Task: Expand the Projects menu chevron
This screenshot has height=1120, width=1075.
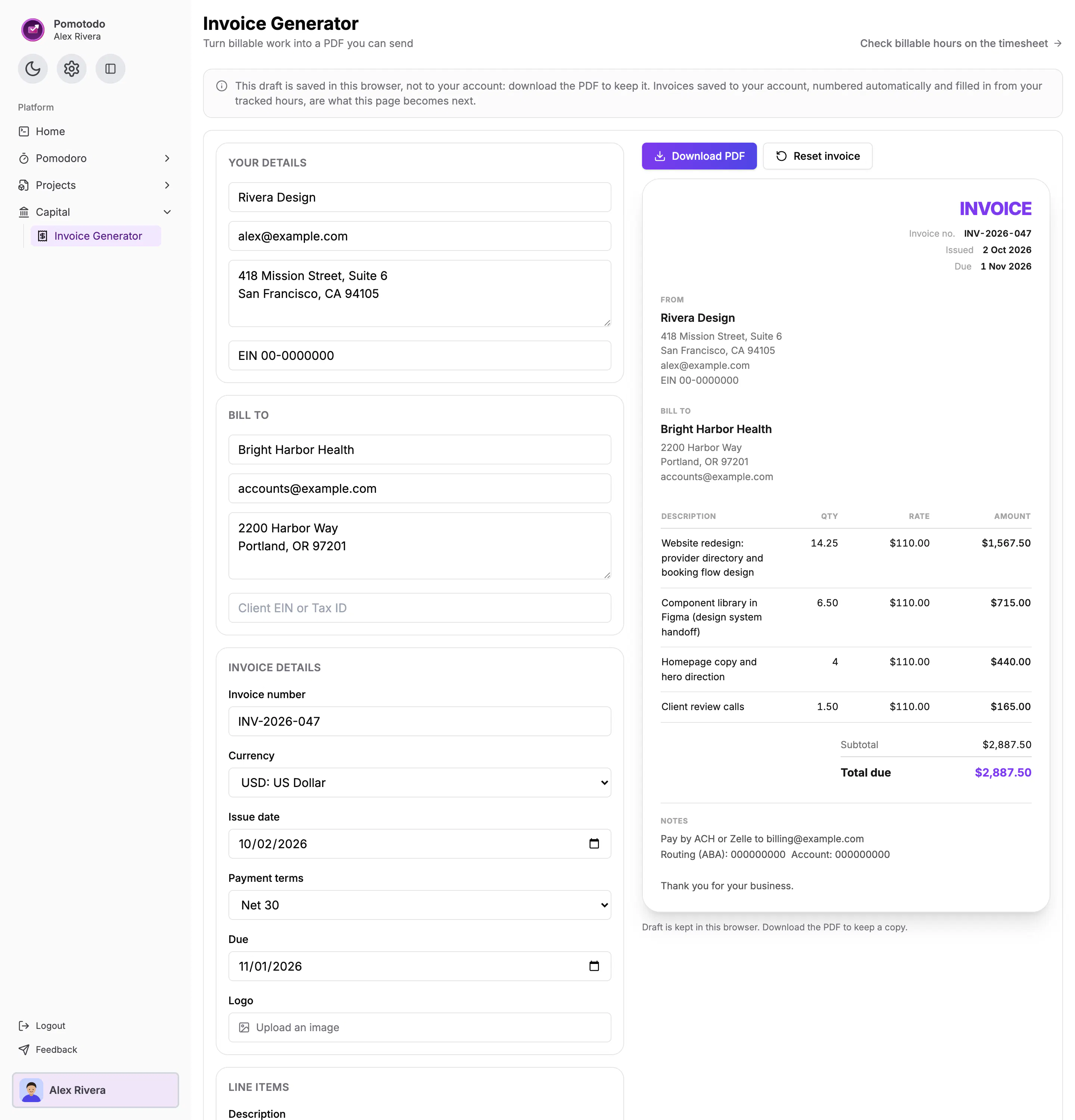Action: click(167, 185)
